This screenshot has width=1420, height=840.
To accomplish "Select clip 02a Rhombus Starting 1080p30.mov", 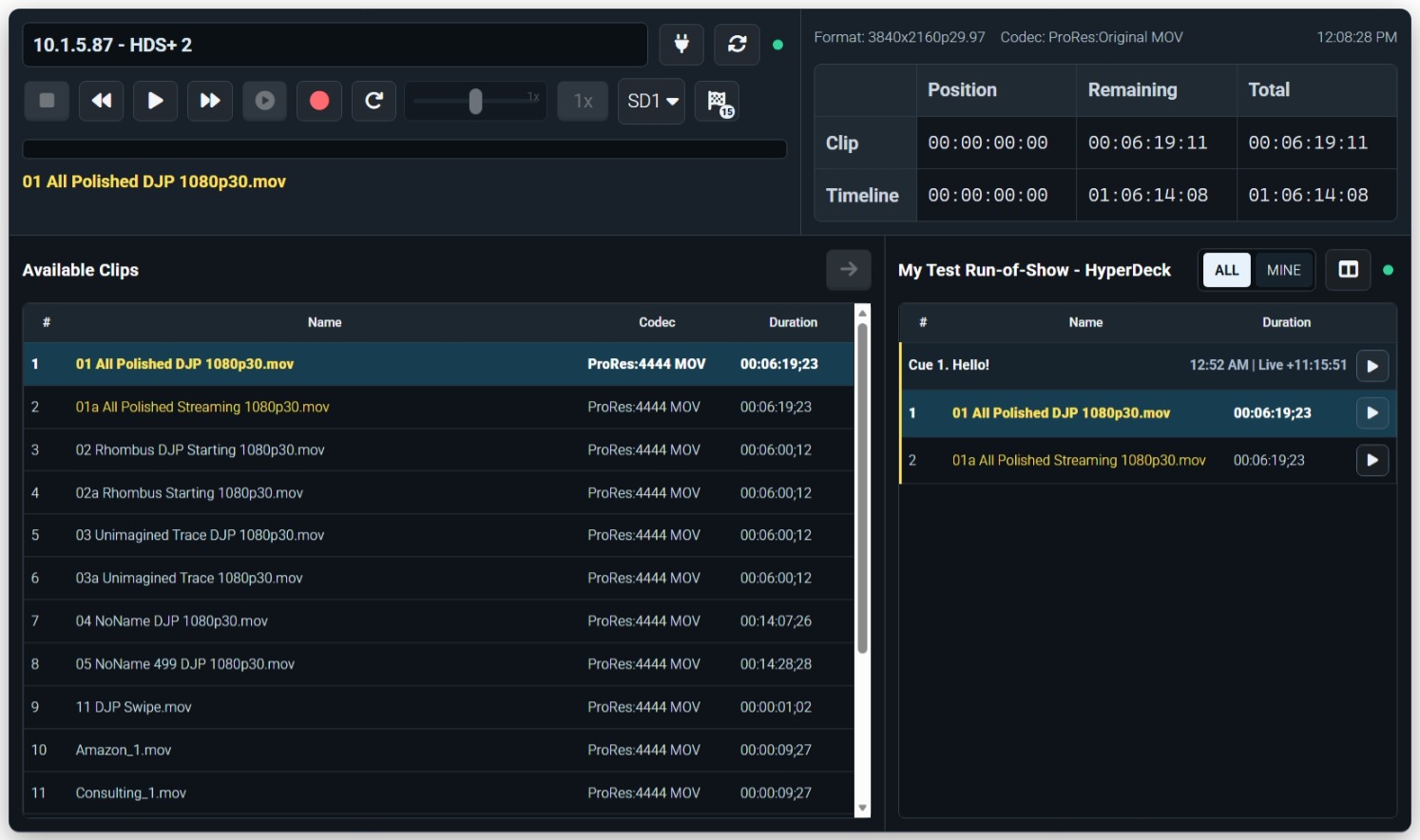I will [x=439, y=492].
